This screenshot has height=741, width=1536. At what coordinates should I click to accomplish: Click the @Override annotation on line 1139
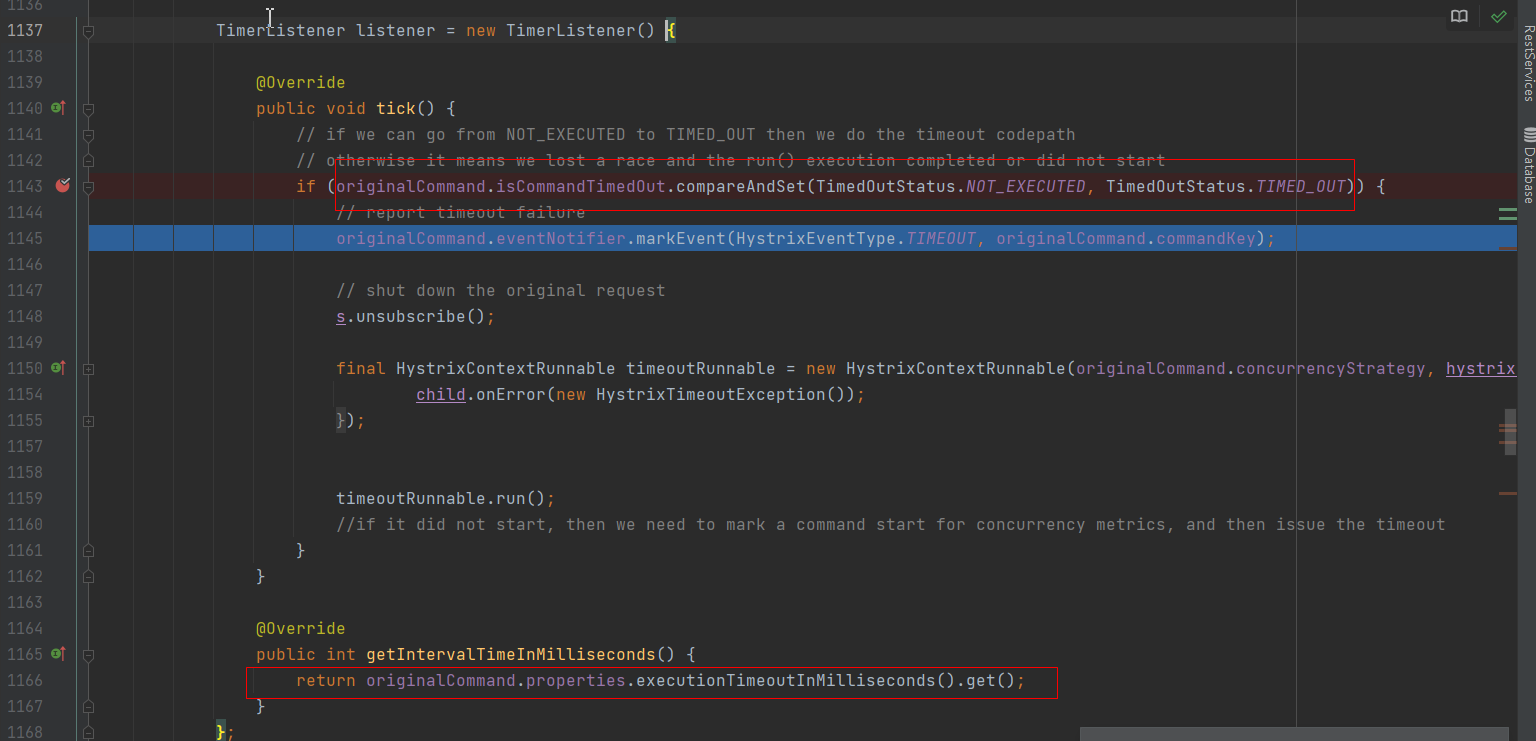pyautogui.click(x=301, y=82)
